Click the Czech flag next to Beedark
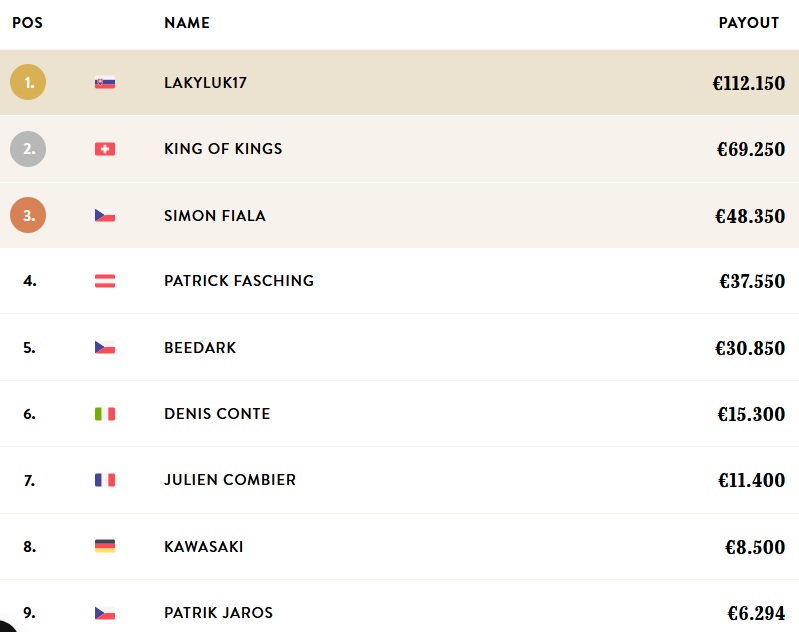799x632 pixels. [105, 348]
